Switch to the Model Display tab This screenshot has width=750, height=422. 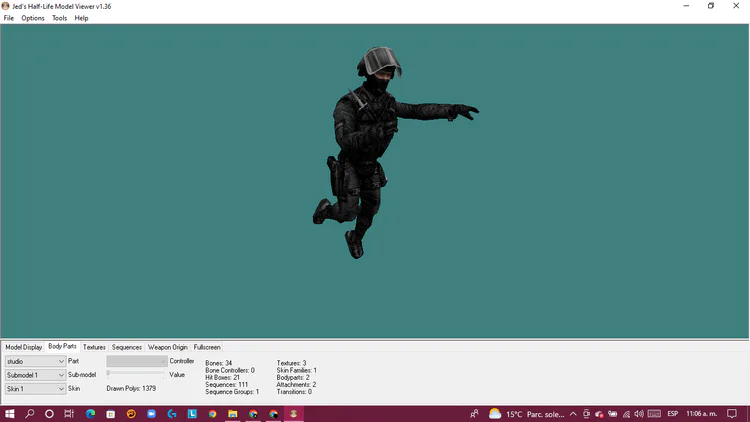coord(23,347)
